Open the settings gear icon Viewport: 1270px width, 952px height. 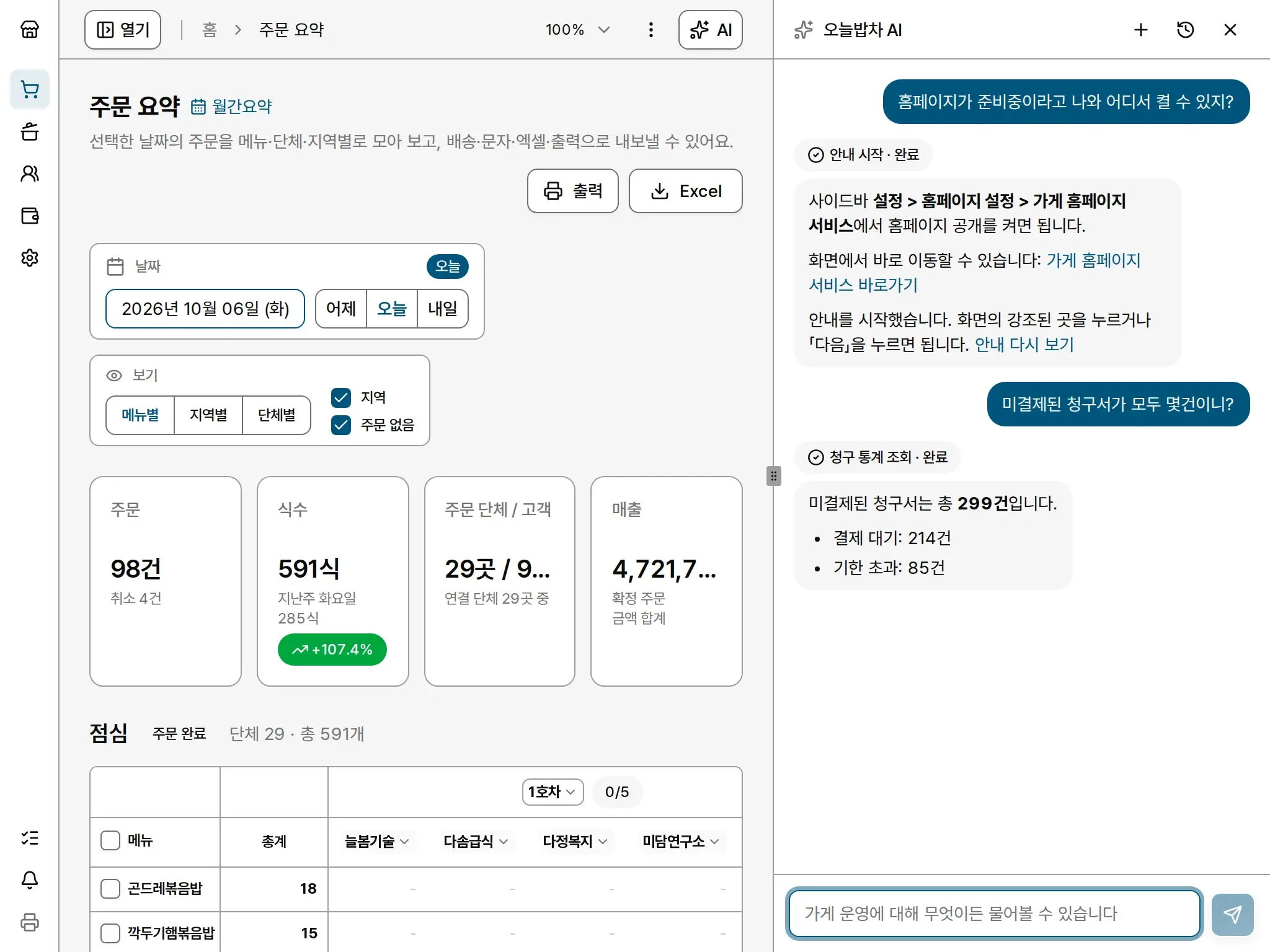tap(30, 258)
